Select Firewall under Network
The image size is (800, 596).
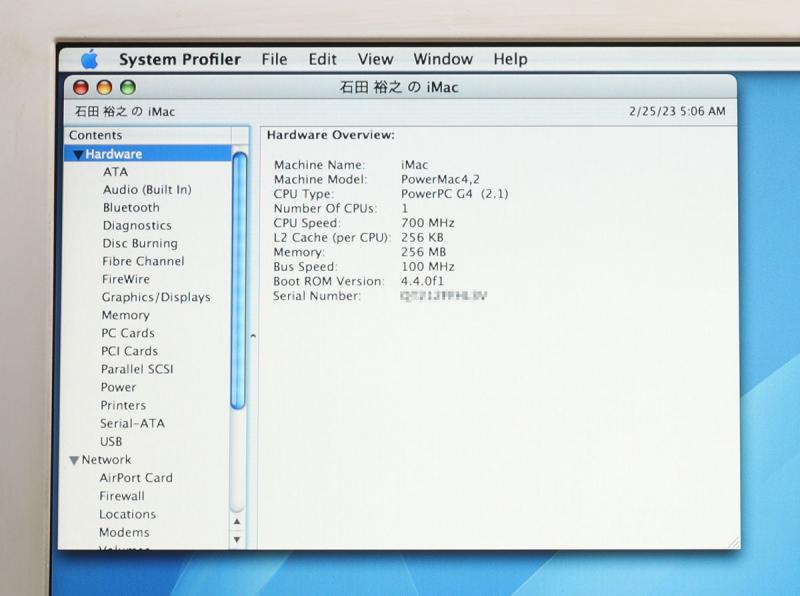(121, 496)
